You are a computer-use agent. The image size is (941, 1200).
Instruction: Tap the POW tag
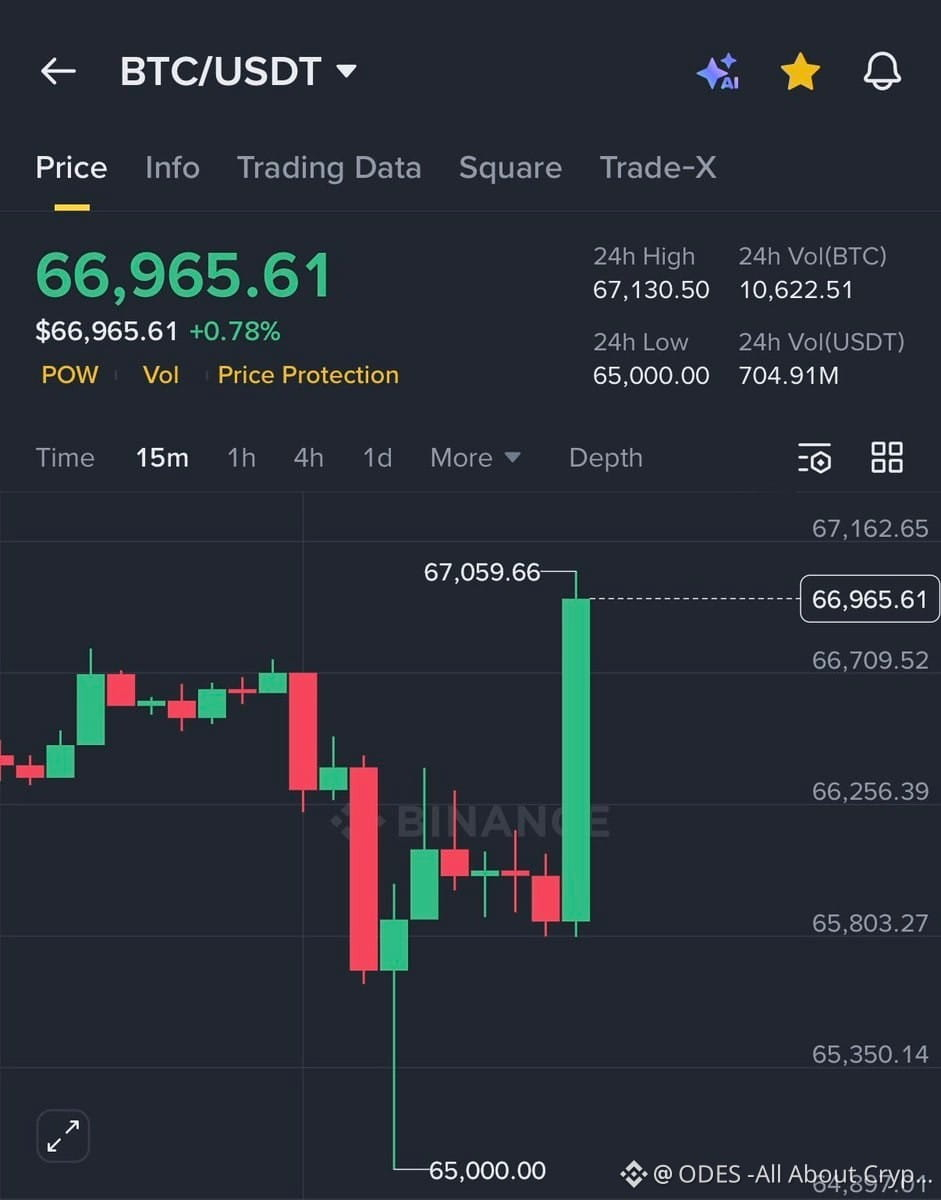(x=70, y=375)
